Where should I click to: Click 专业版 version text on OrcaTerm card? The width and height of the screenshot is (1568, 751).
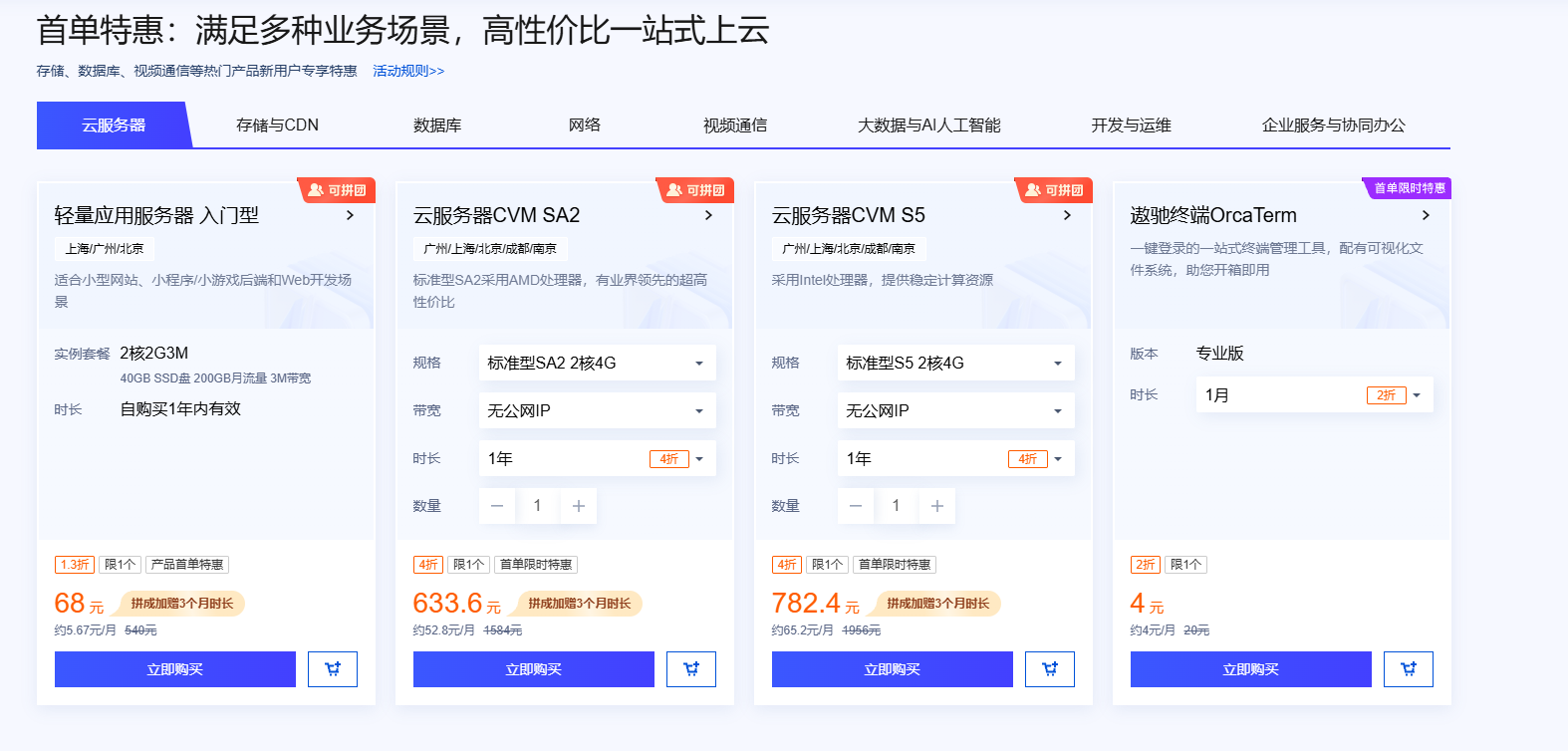tap(1220, 353)
